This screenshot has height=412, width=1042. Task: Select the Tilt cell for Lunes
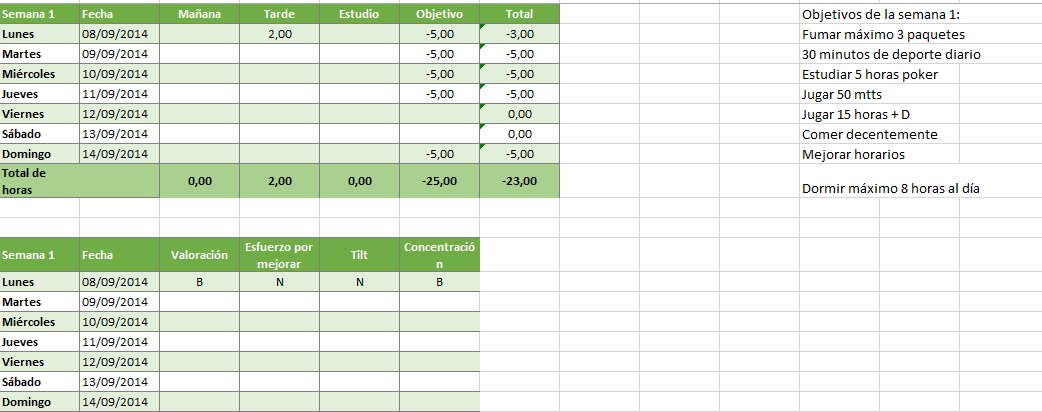[x=360, y=282]
